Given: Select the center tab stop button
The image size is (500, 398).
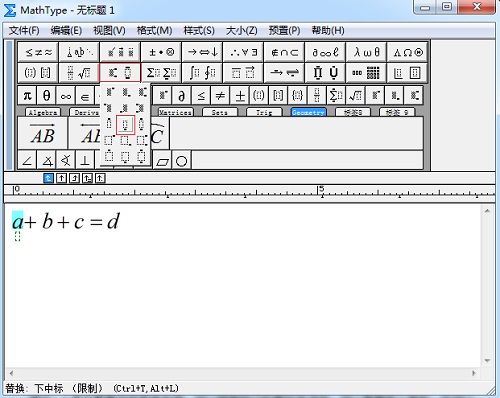Looking at the screenshot, I should [61, 178].
